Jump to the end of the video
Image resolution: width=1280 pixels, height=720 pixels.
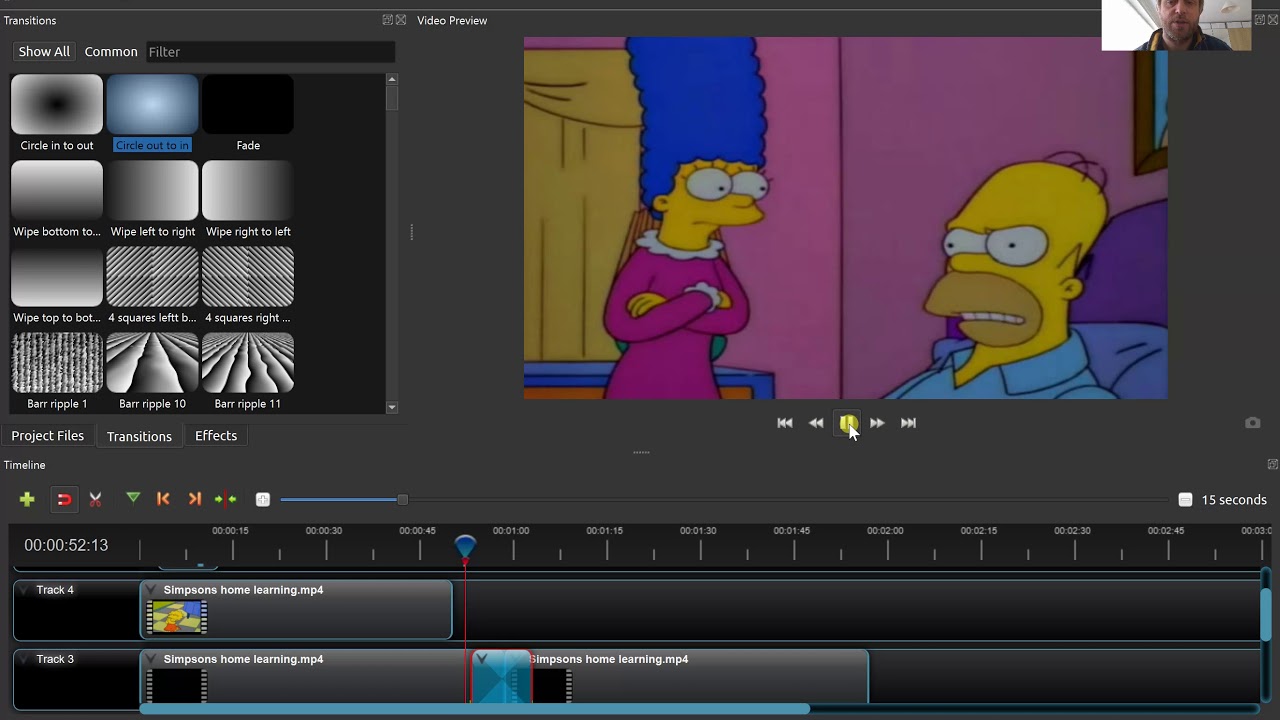tap(908, 423)
